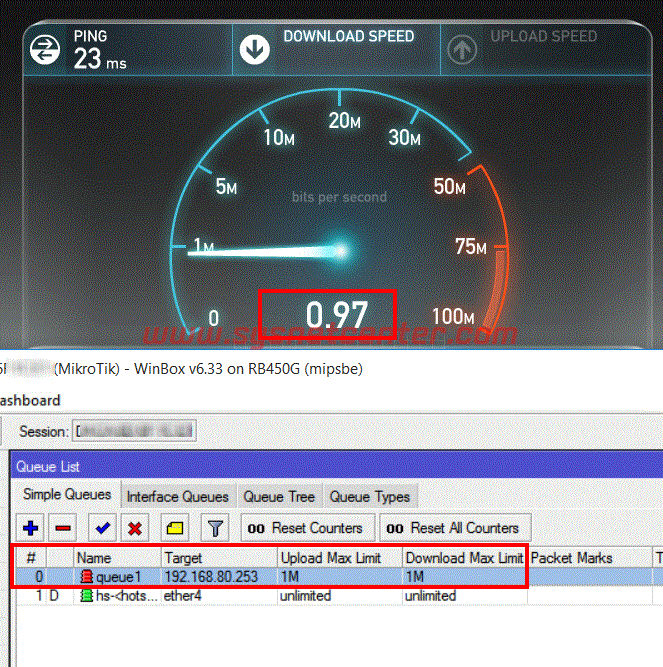
Task: Switch to the Interface Queues tab
Action: point(177,497)
